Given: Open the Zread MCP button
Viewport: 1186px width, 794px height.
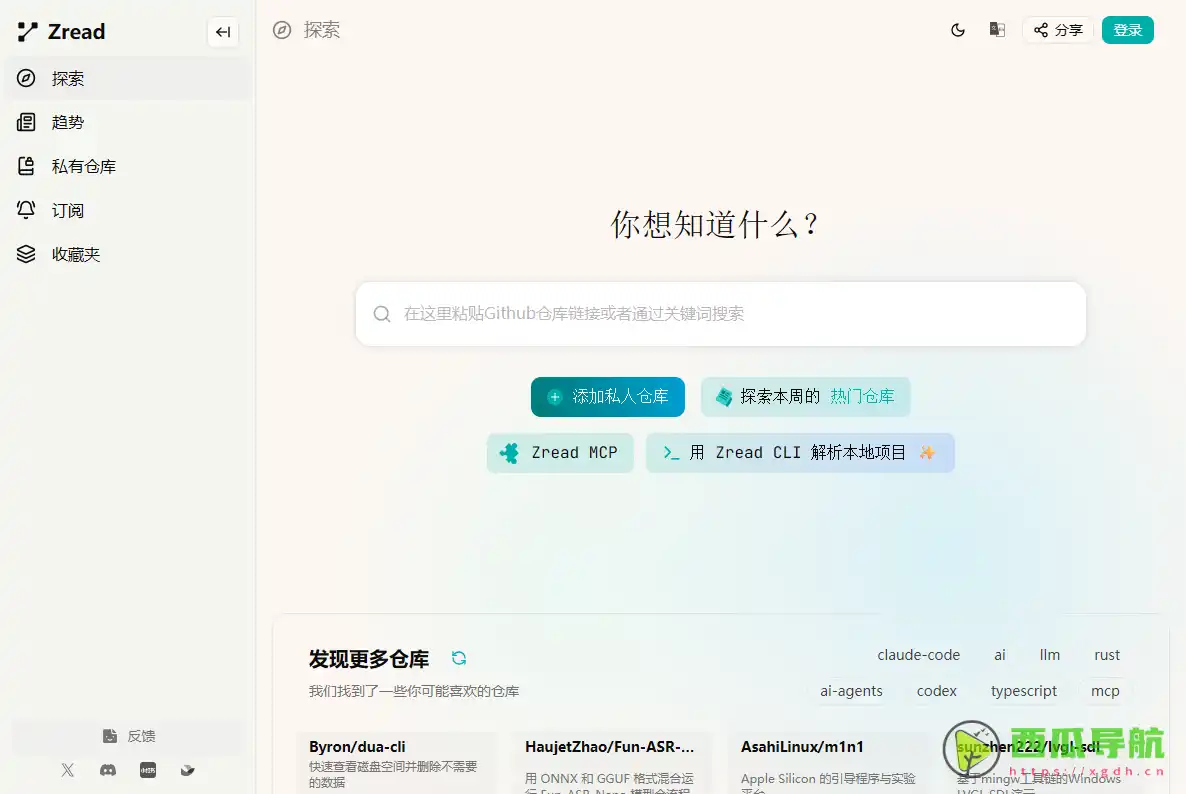Looking at the screenshot, I should (x=560, y=453).
